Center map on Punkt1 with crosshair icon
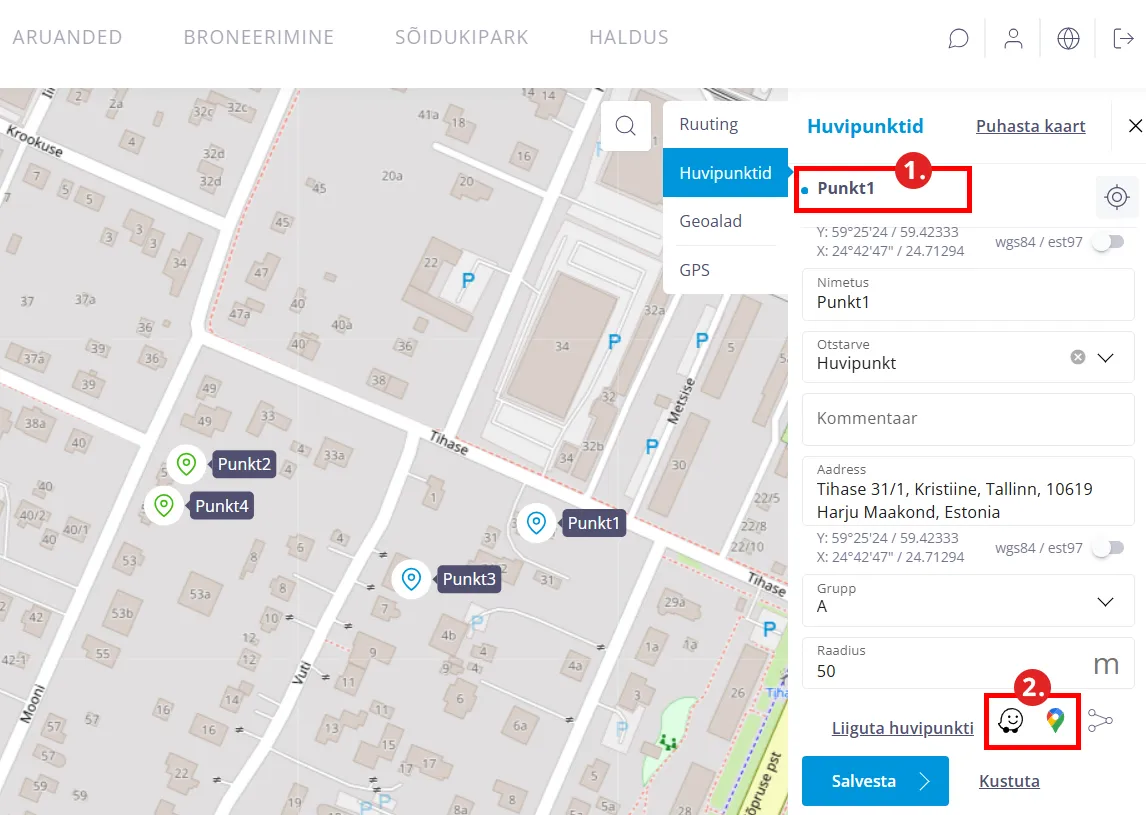The height and width of the screenshot is (815, 1146). 1117,197
